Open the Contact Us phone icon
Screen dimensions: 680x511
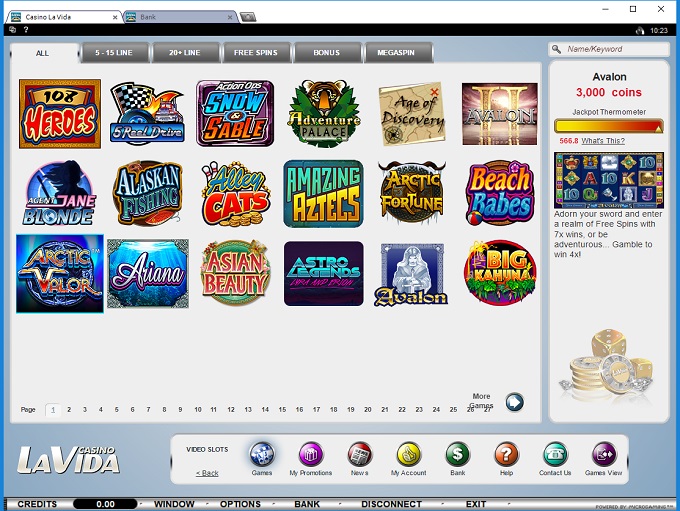click(555, 456)
